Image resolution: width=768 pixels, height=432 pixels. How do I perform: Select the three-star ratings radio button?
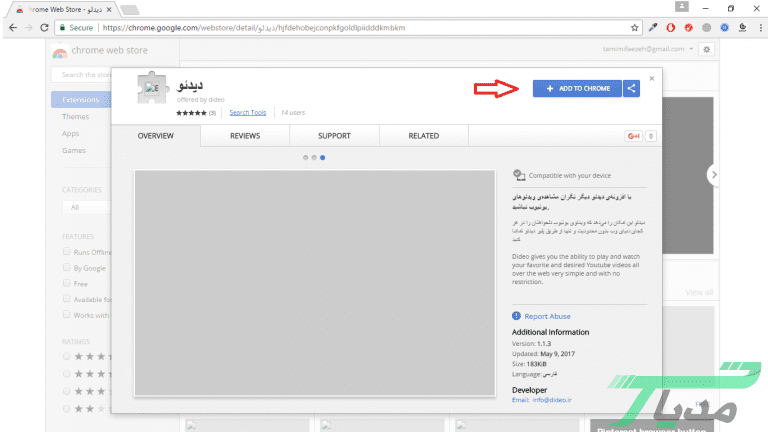[67, 391]
